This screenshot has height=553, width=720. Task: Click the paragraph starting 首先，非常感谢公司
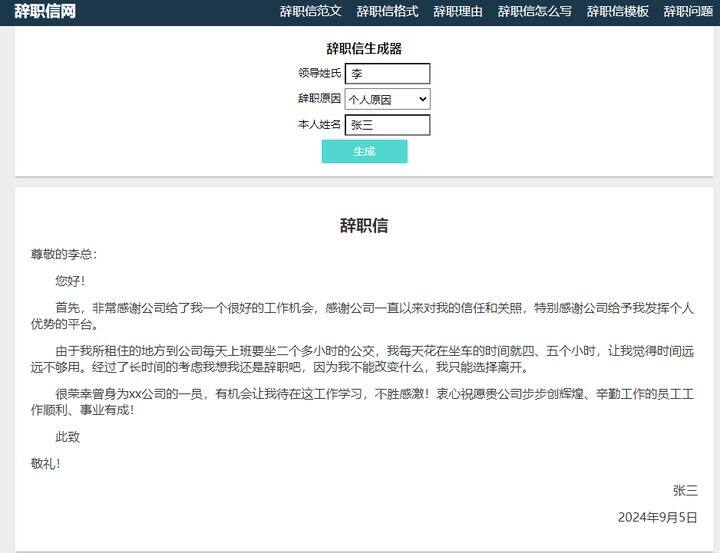click(x=362, y=316)
